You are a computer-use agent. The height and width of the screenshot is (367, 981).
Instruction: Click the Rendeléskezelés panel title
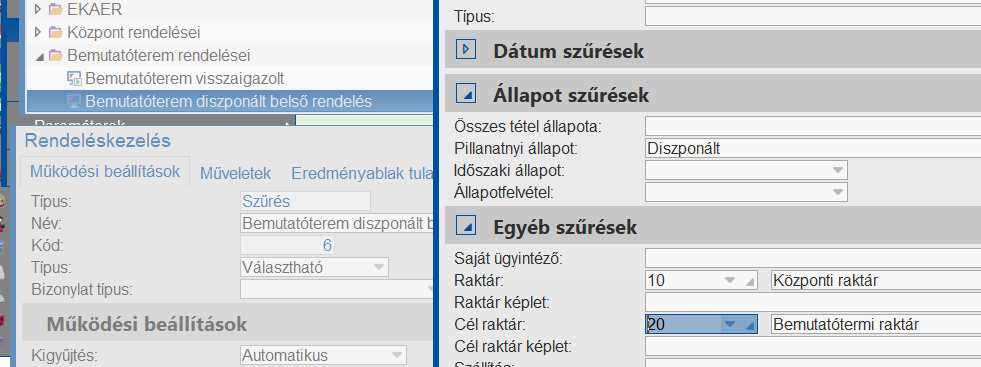(98, 141)
